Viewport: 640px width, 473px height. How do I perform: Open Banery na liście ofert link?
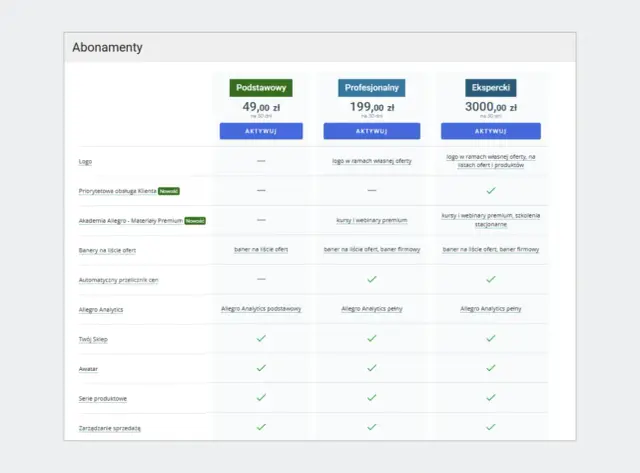[x=107, y=250]
